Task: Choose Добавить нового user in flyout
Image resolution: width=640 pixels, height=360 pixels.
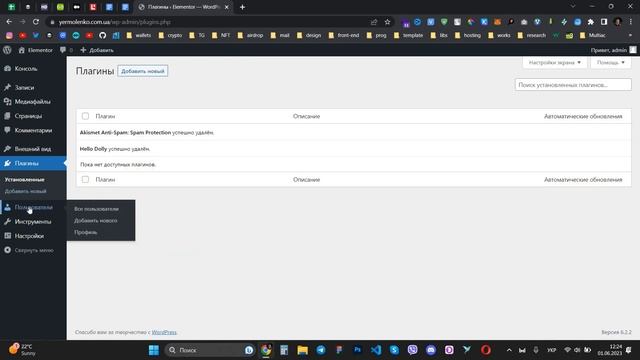Action: coord(96,221)
